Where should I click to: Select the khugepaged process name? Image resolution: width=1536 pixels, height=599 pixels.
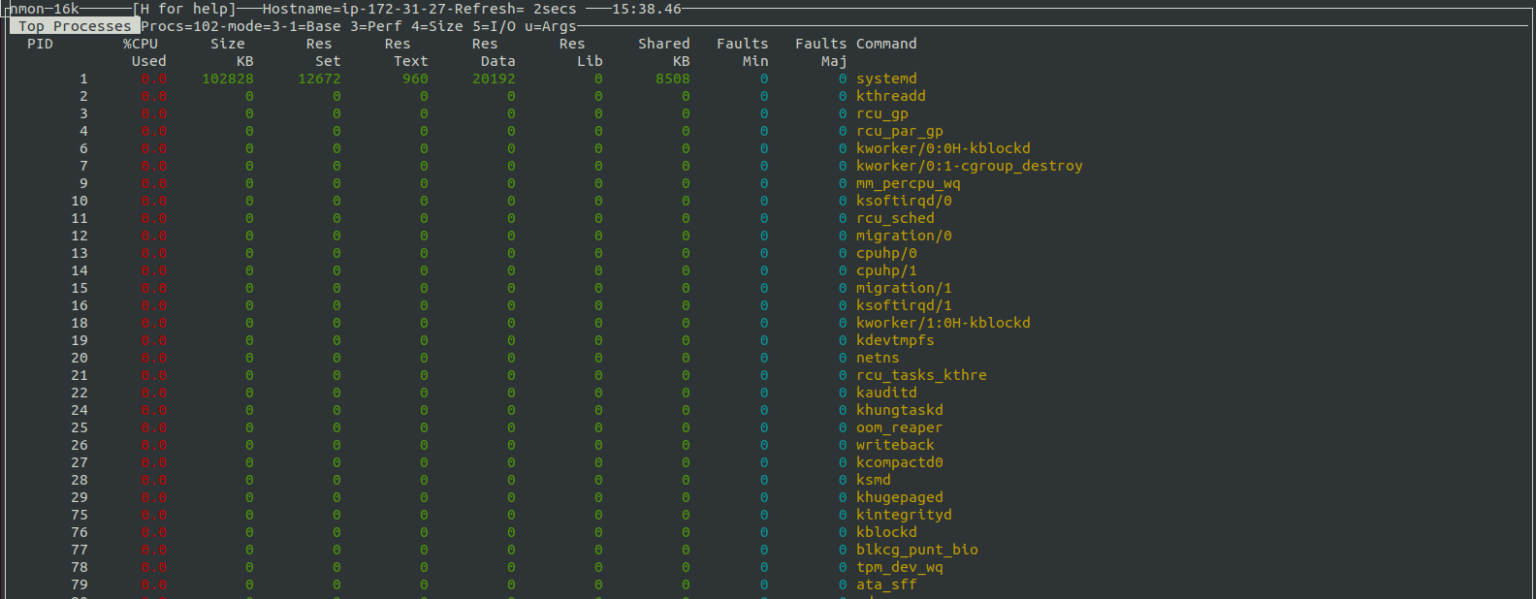[x=899, y=497]
